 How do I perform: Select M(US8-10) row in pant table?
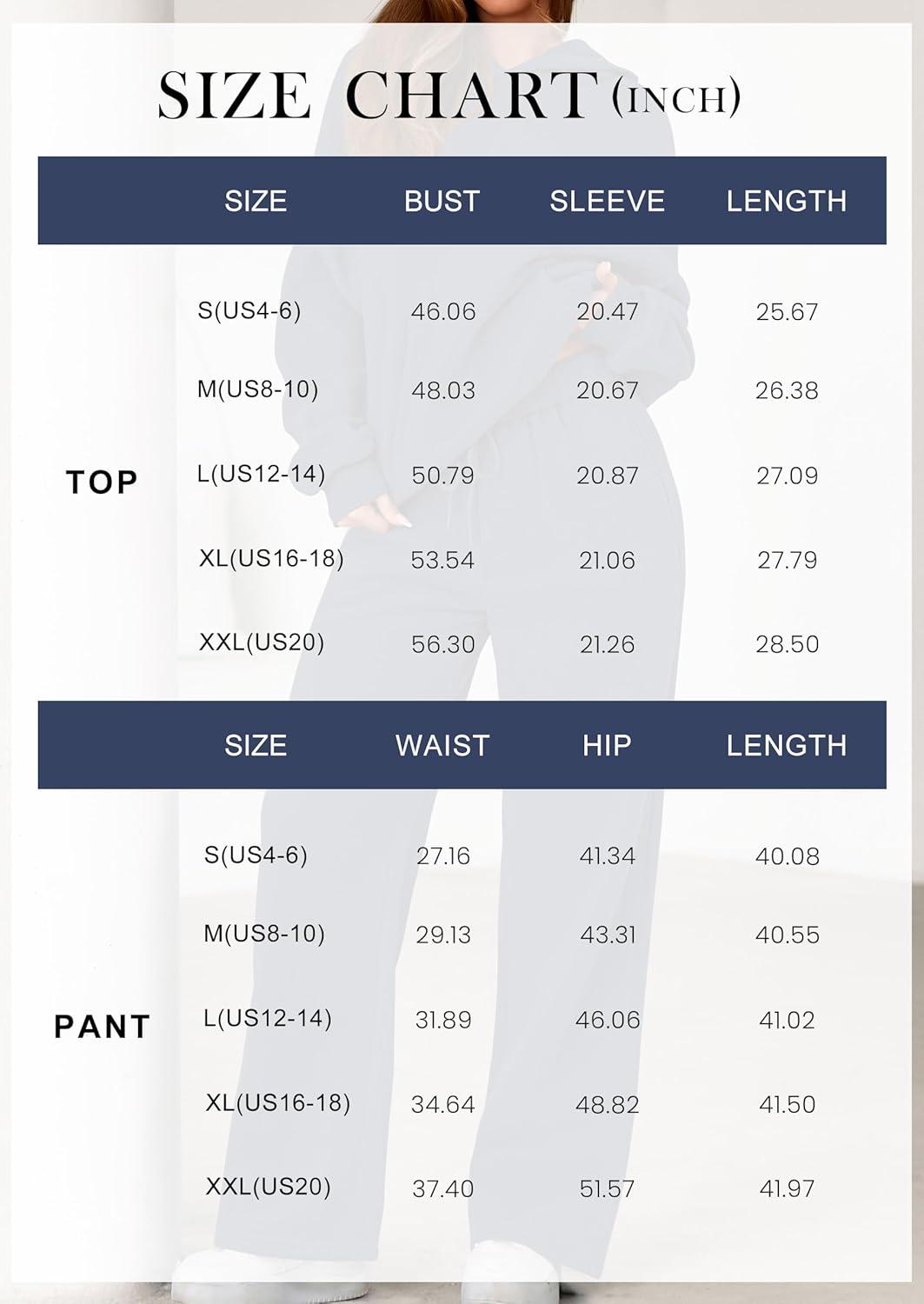[264, 934]
